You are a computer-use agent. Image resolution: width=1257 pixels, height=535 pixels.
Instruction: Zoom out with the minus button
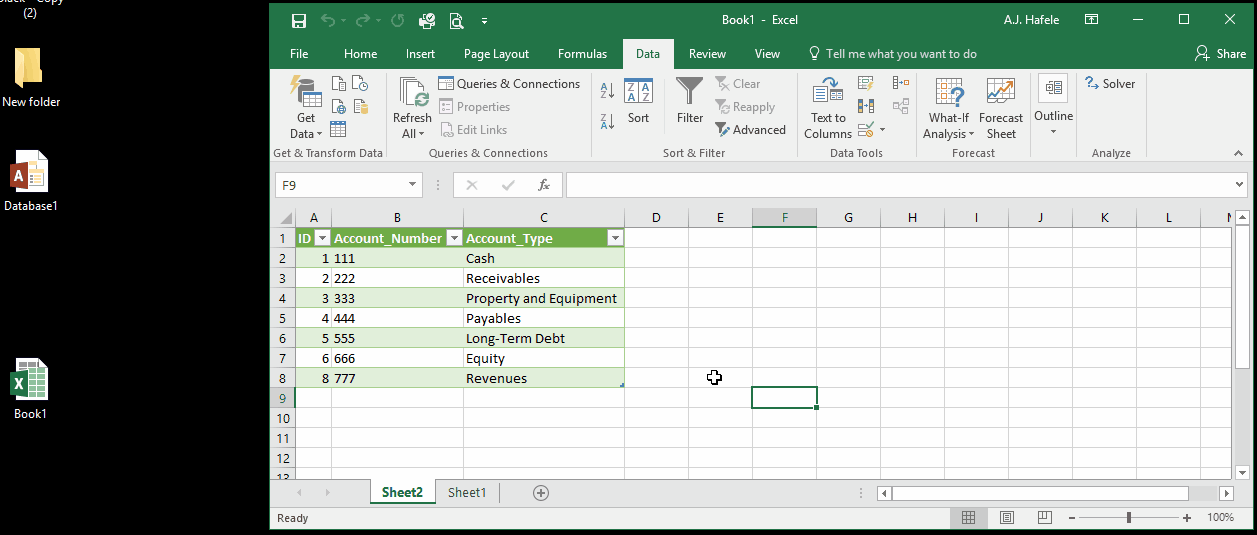pos(1072,518)
